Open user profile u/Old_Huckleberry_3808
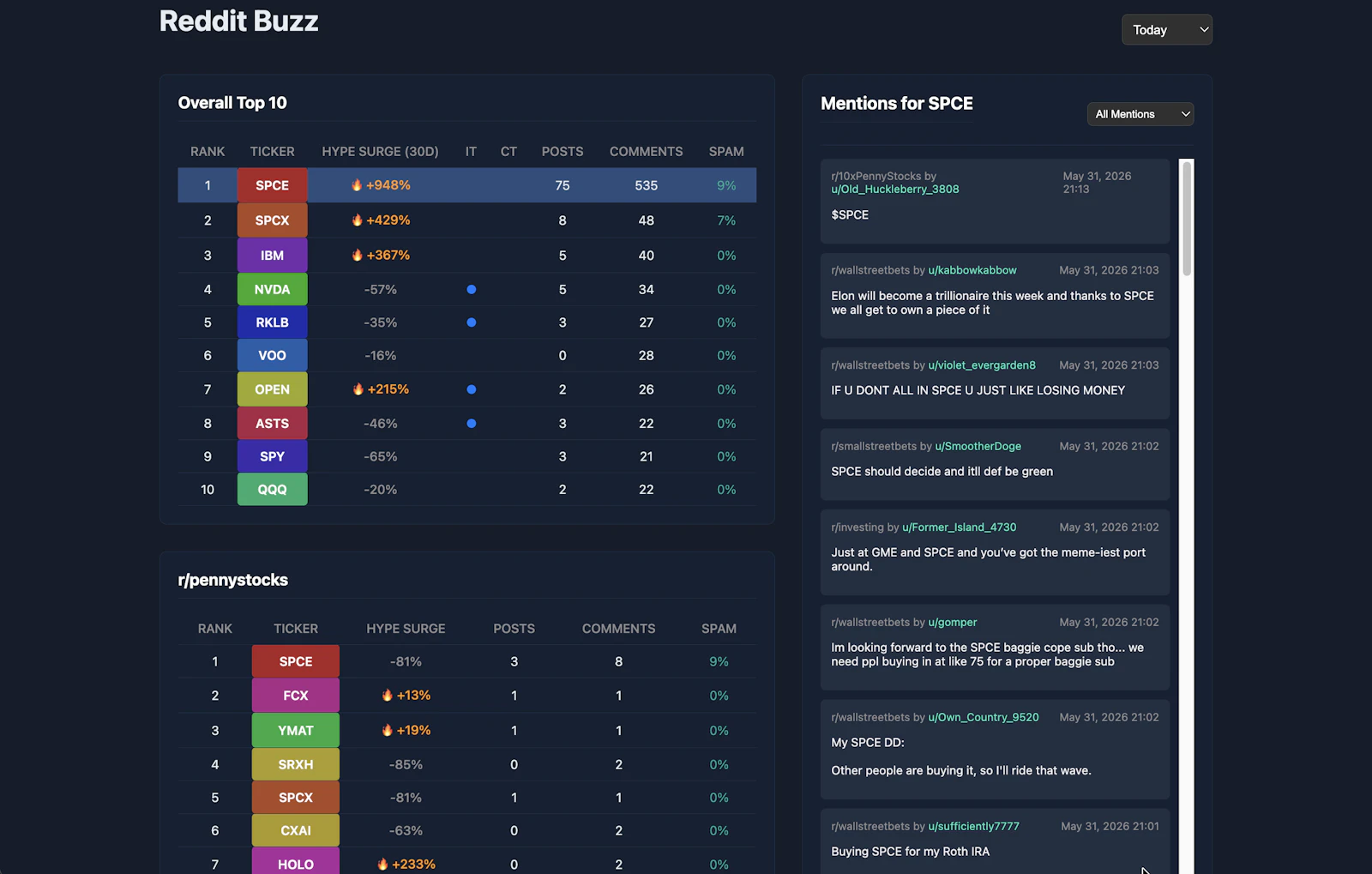 894,190
